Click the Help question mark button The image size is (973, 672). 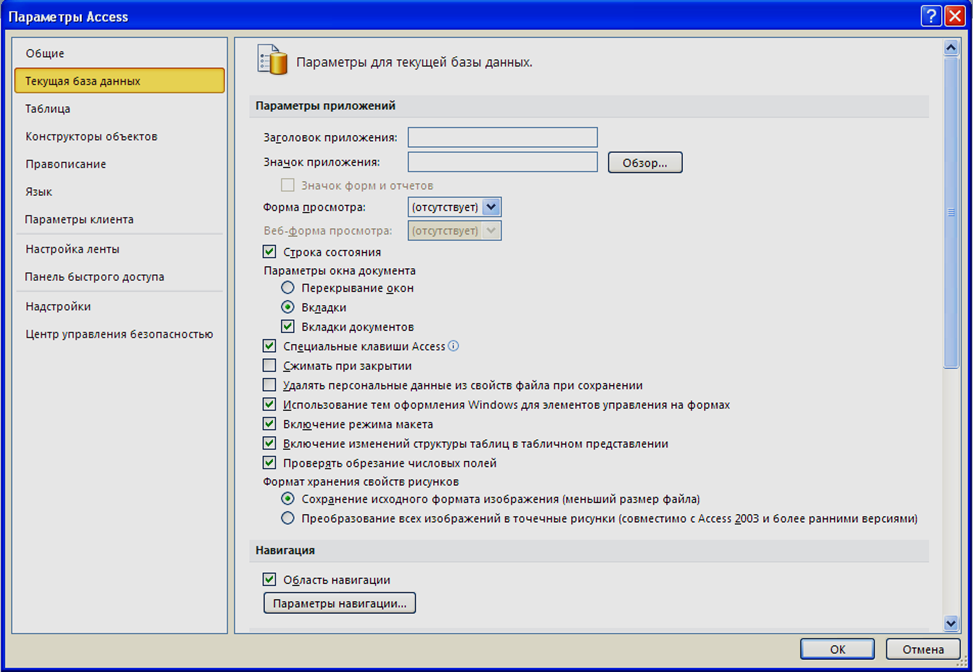coord(931,16)
